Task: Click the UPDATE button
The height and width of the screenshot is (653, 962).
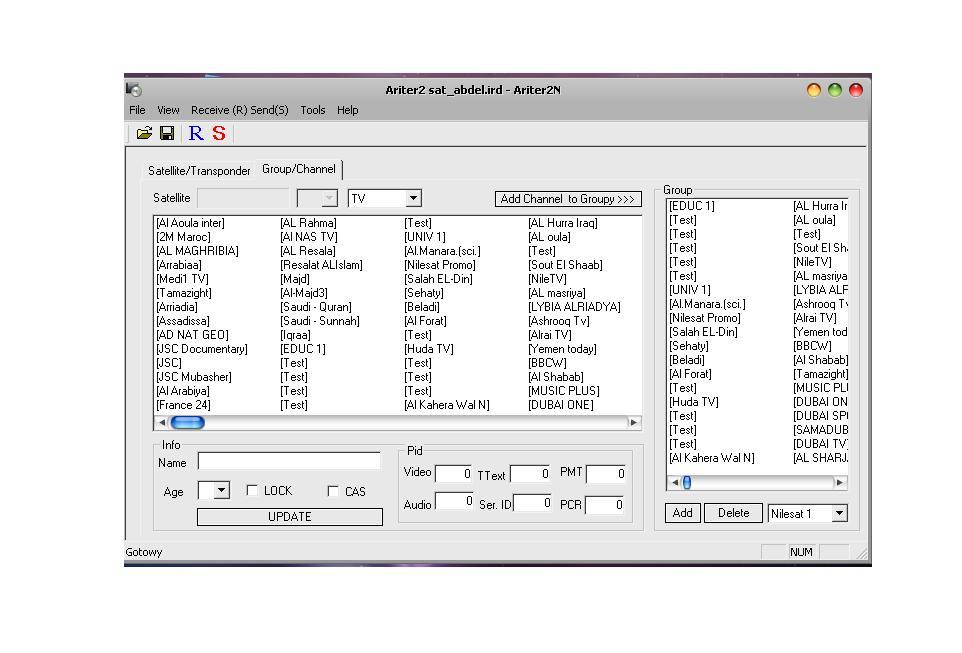Action: click(x=290, y=517)
